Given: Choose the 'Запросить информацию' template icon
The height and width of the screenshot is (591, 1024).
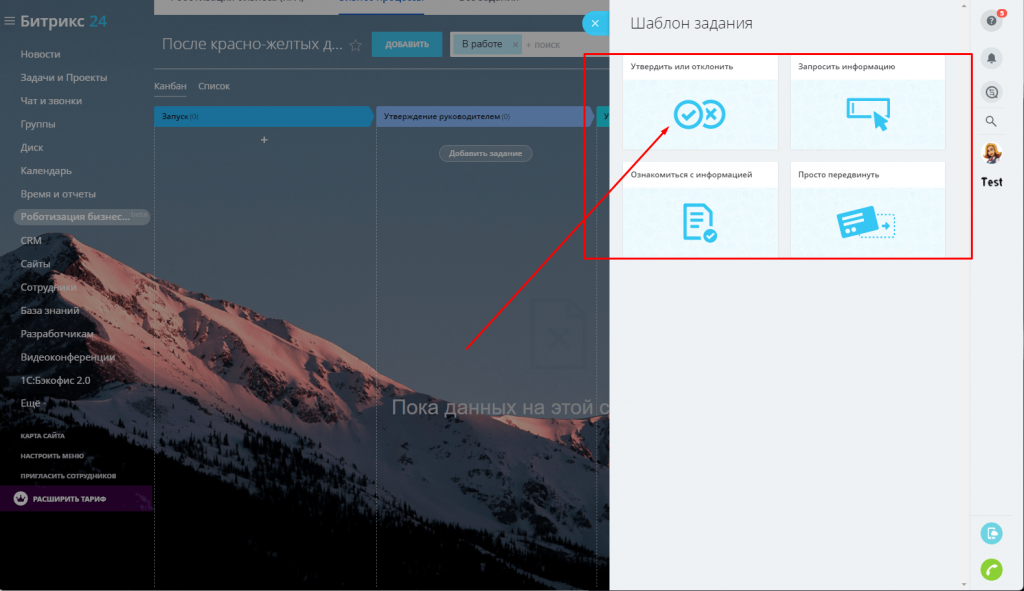Looking at the screenshot, I should point(866,112).
